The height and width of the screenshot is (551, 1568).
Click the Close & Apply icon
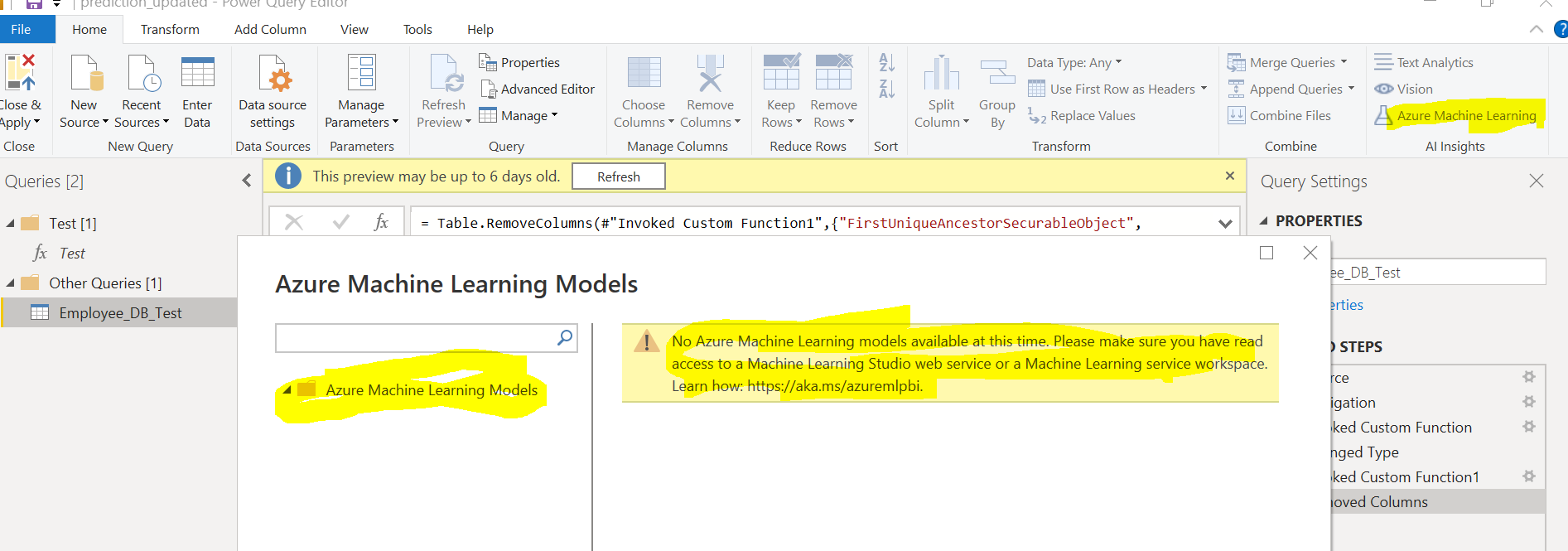point(21,73)
